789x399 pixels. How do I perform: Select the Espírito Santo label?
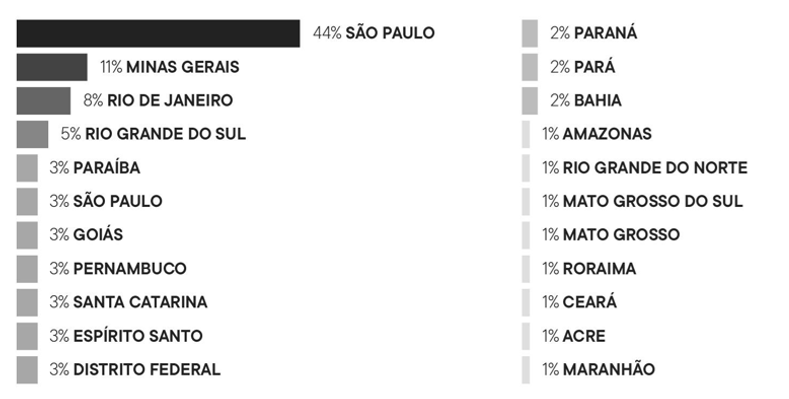pyautogui.click(x=138, y=336)
